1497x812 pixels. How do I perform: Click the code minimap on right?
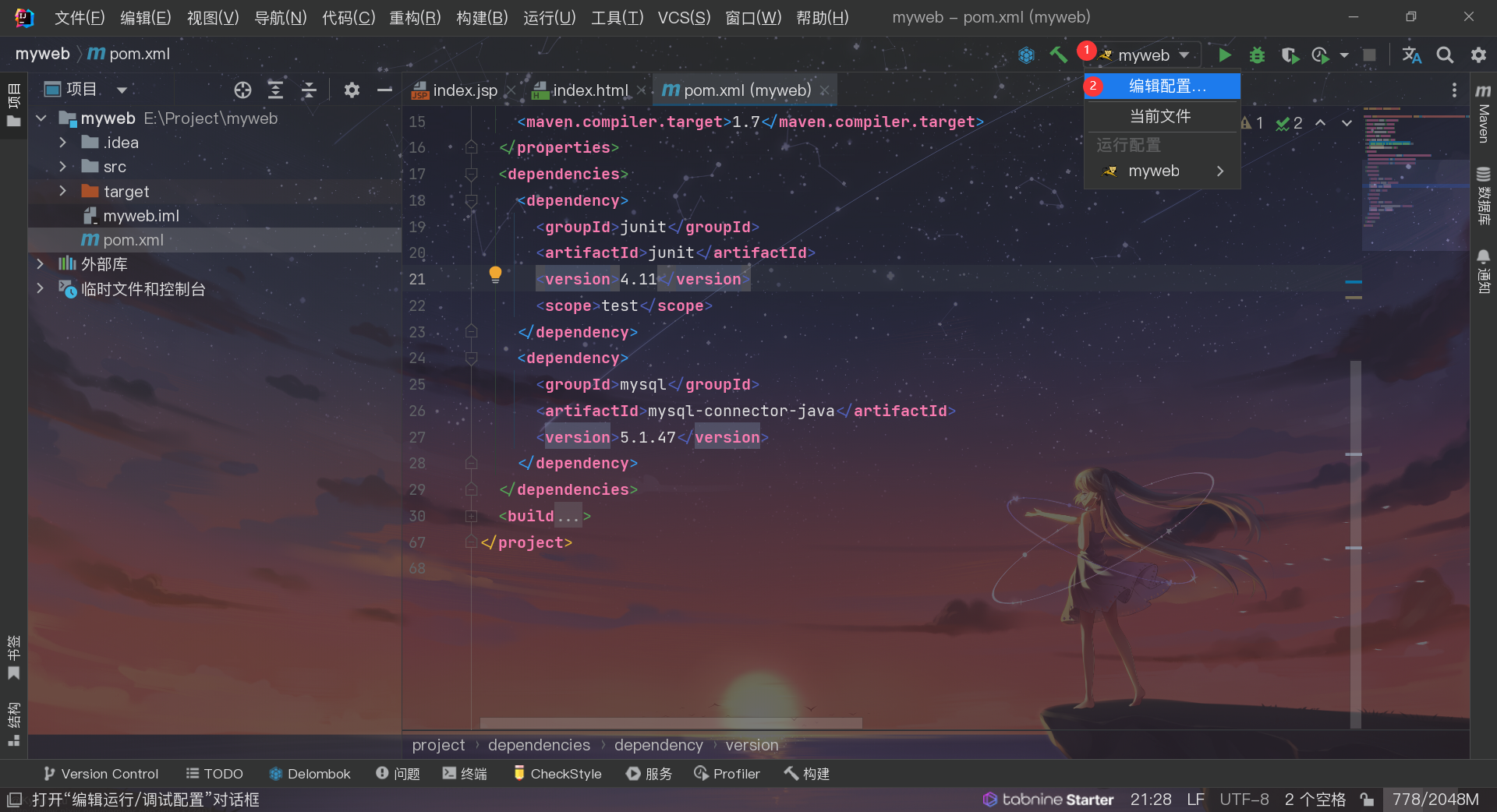pyautogui.click(x=1415, y=179)
